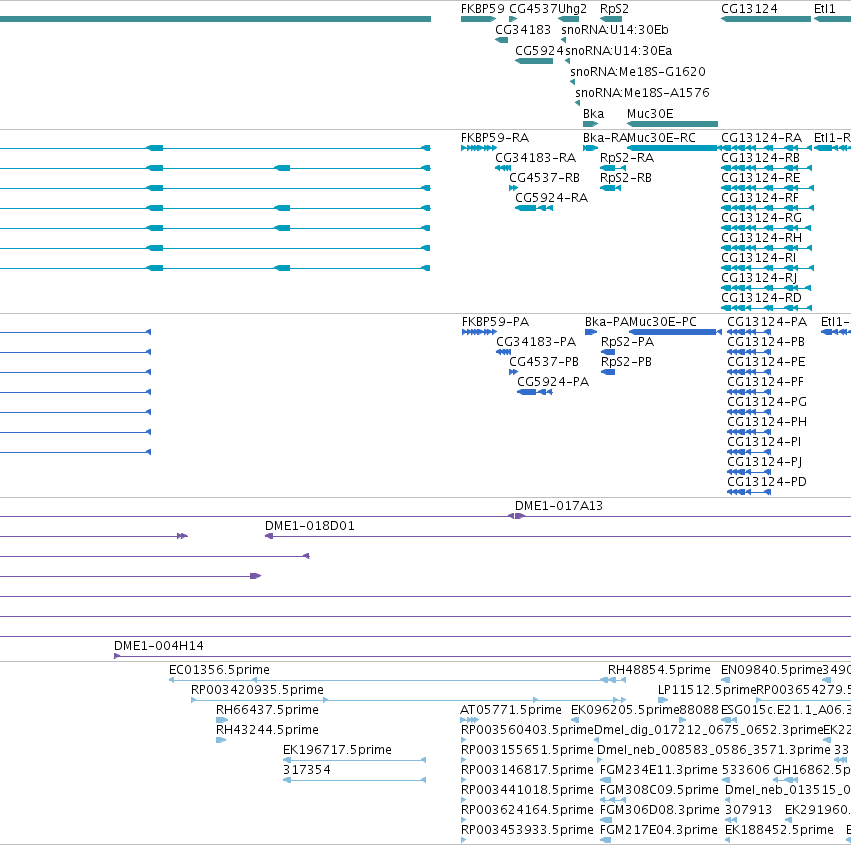This screenshot has width=851, height=845.
Task: Select the EK196717.5prime EST label
Action: 337,750
